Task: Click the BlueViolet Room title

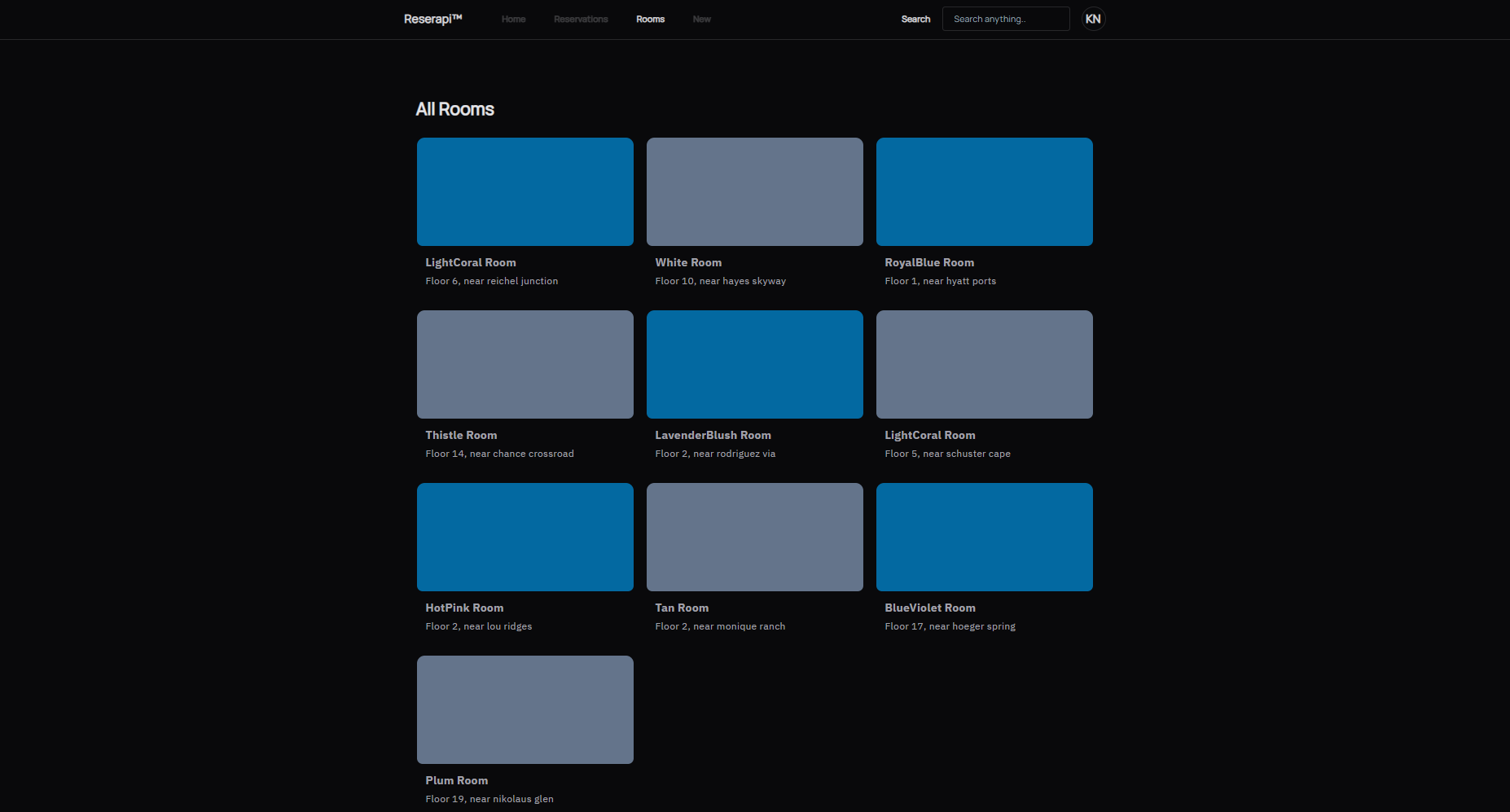Action: 930,608
